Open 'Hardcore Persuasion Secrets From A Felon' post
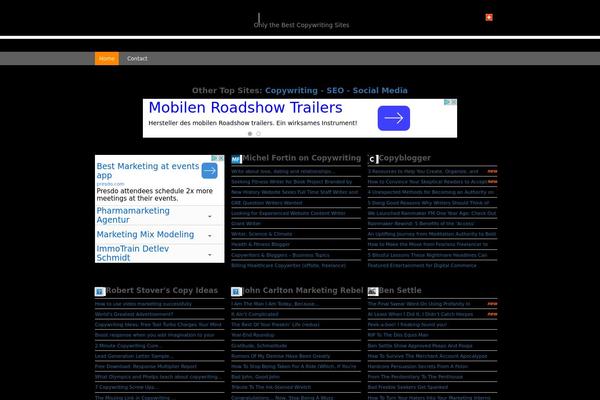 418,366
